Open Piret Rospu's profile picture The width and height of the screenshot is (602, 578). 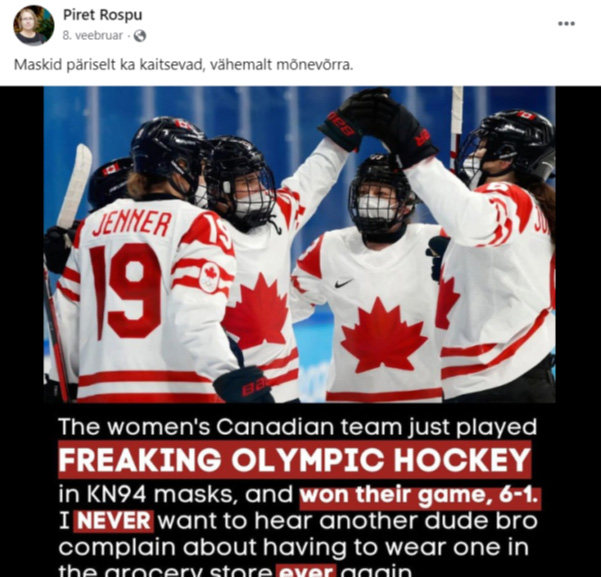34,25
